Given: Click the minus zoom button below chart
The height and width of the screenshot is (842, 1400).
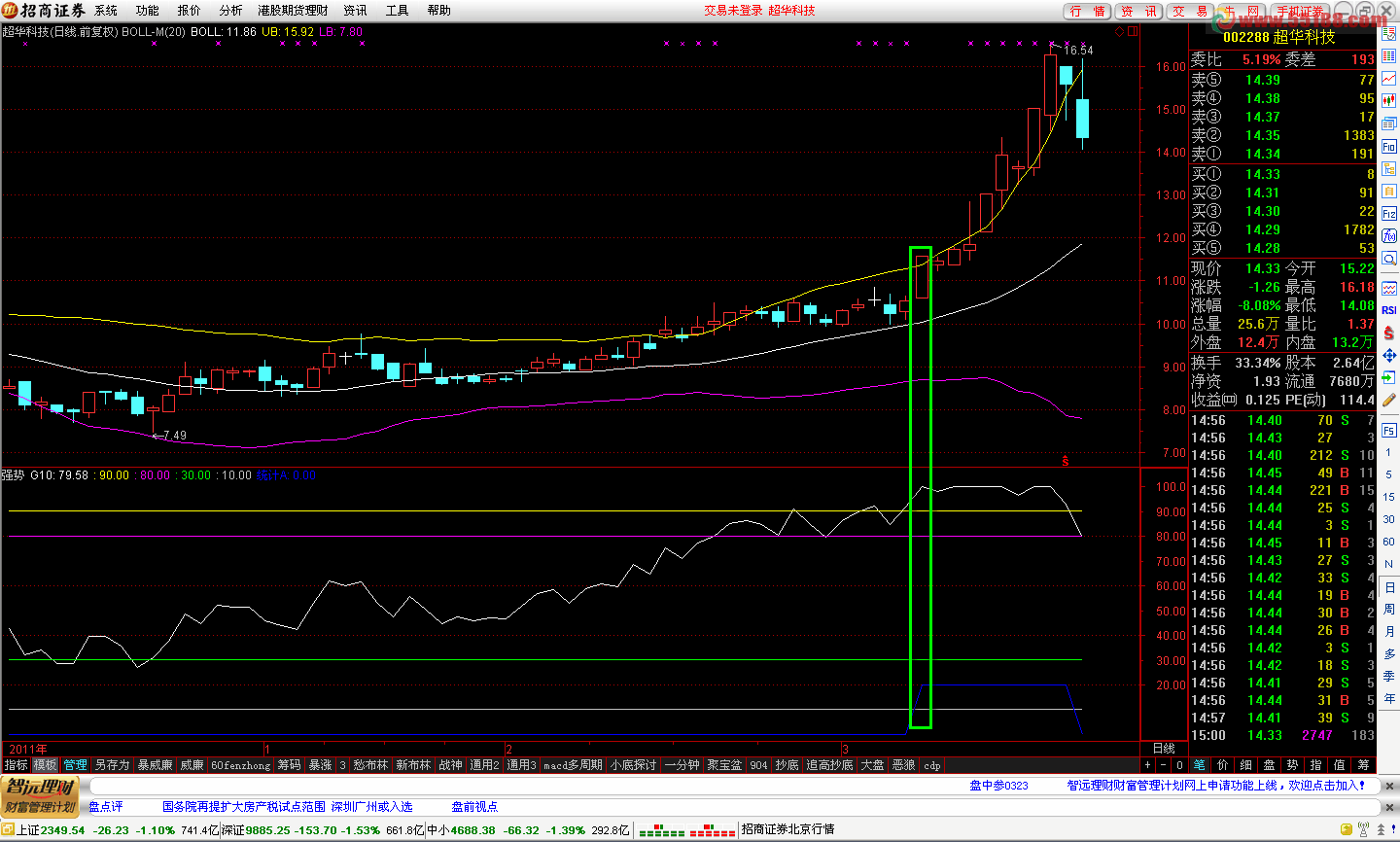Looking at the screenshot, I should pyautogui.click(x=1164, y=765).
